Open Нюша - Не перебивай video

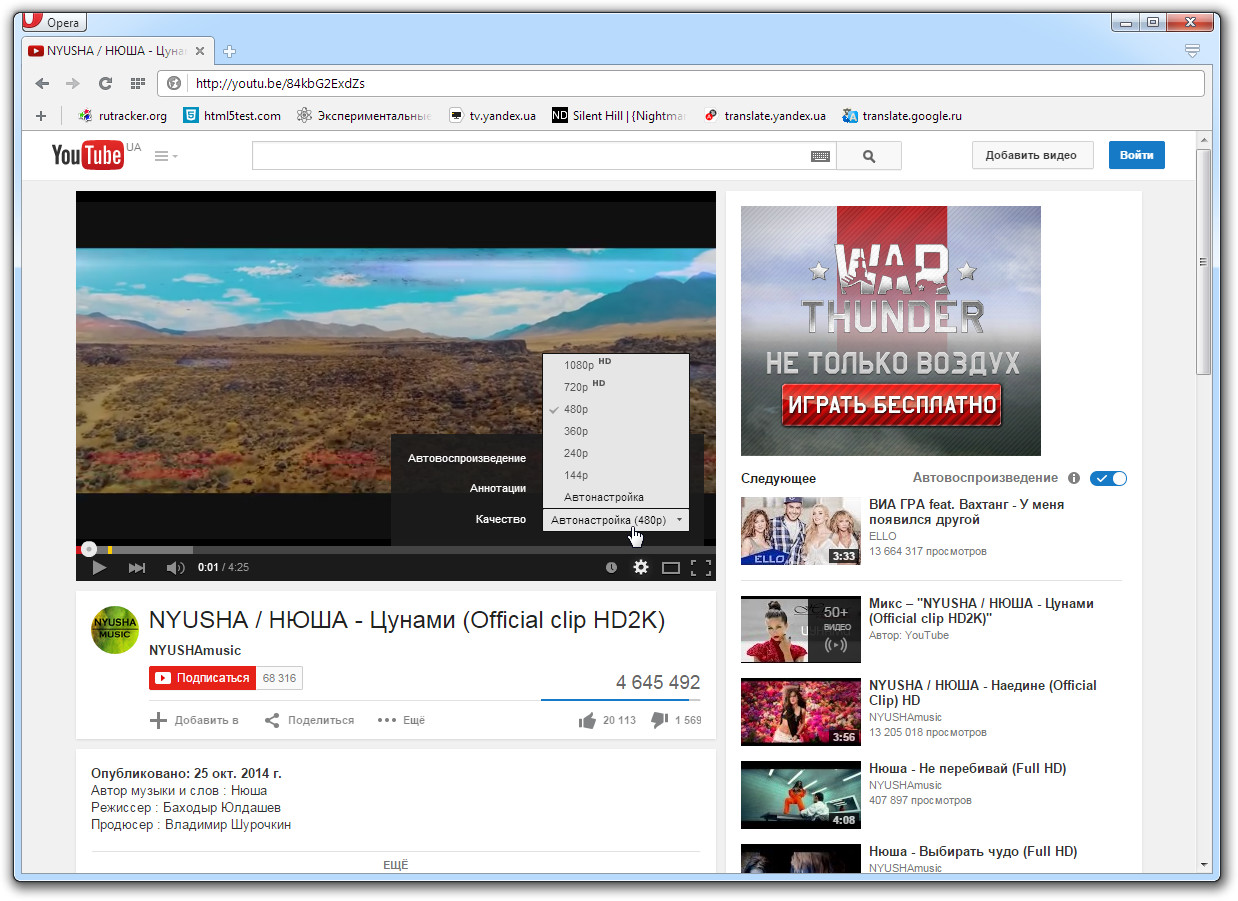(x=967, y=768)
